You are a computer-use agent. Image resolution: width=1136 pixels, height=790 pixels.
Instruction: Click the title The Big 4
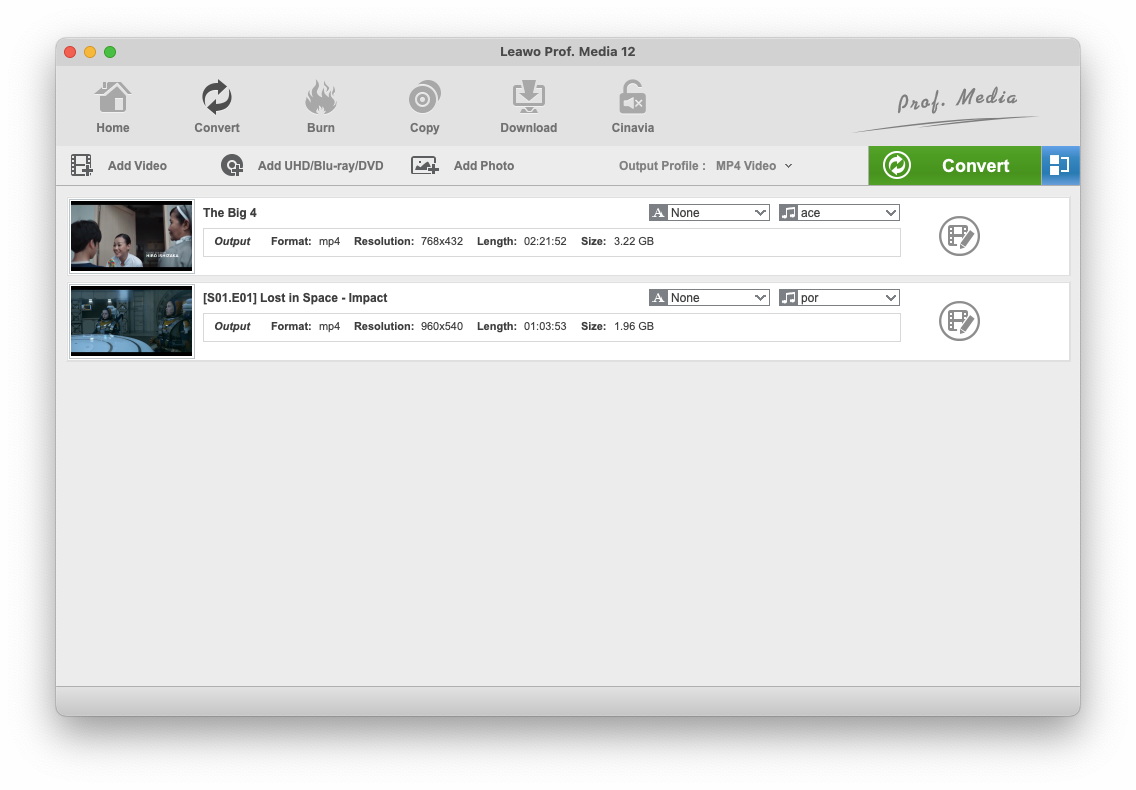(x=230, y=212)
